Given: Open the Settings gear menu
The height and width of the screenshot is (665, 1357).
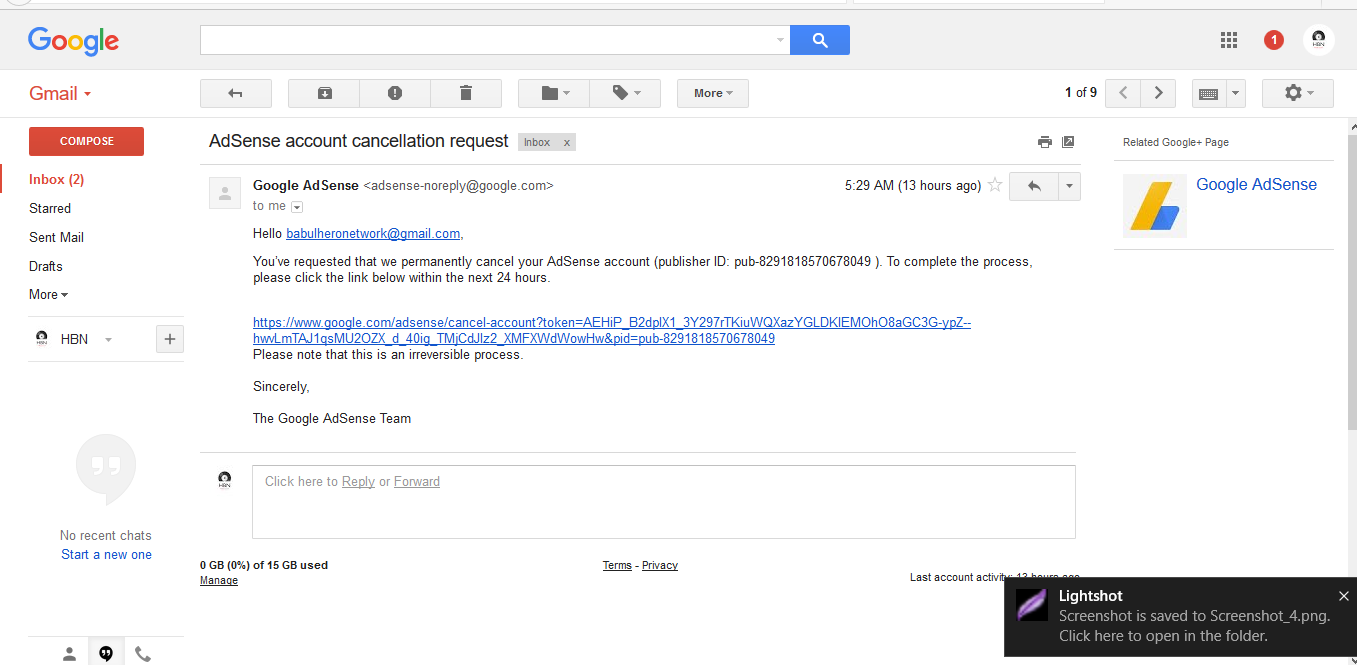Looking at the screenshot, I should (1297, 93).
